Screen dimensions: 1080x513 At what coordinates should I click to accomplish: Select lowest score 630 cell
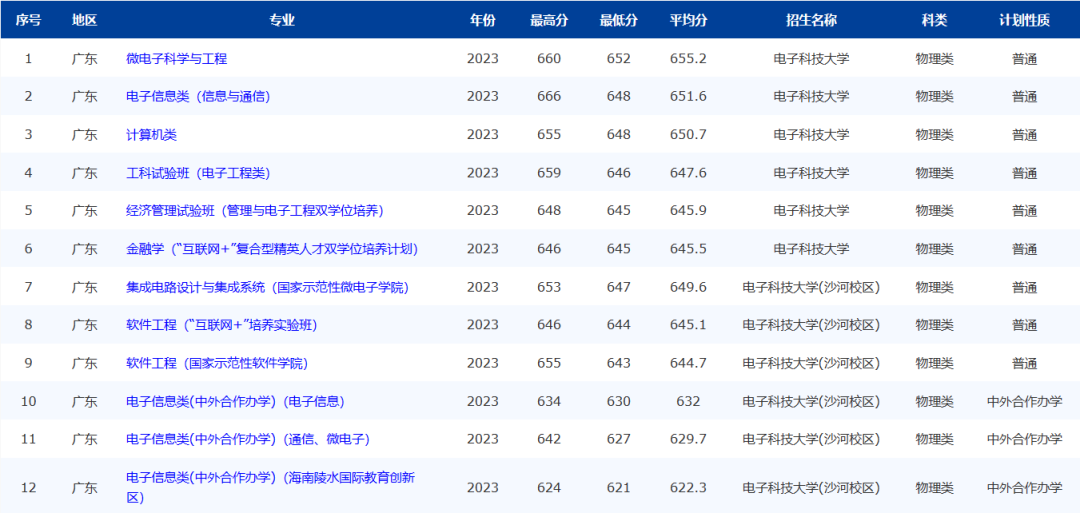[x=619, y=401]
